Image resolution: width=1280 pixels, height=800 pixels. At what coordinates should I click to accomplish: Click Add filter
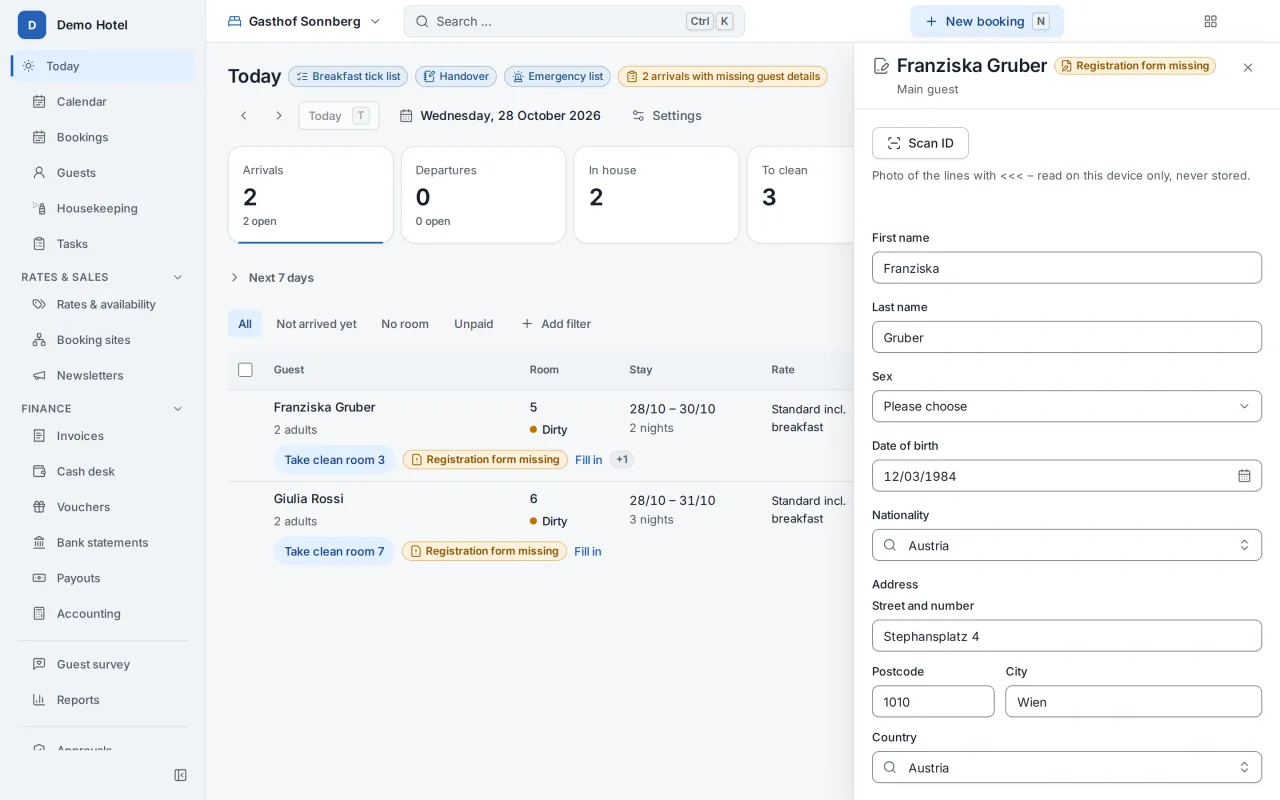pos(556,324)
